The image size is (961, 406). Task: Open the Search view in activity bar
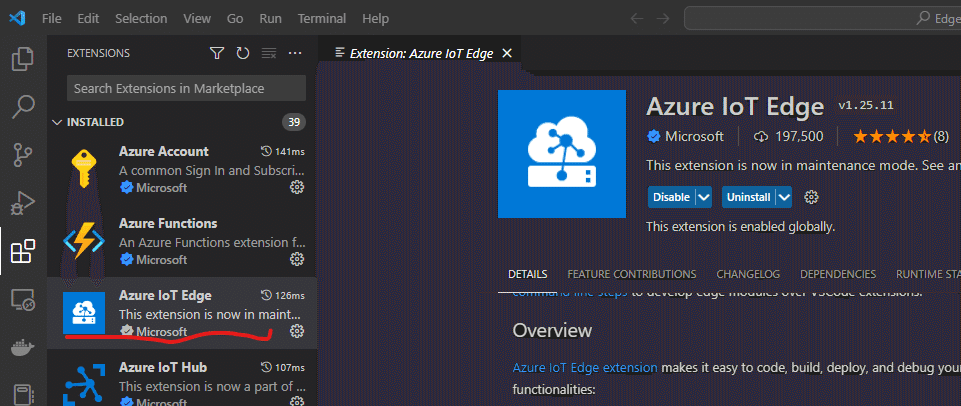coord(22,107)
